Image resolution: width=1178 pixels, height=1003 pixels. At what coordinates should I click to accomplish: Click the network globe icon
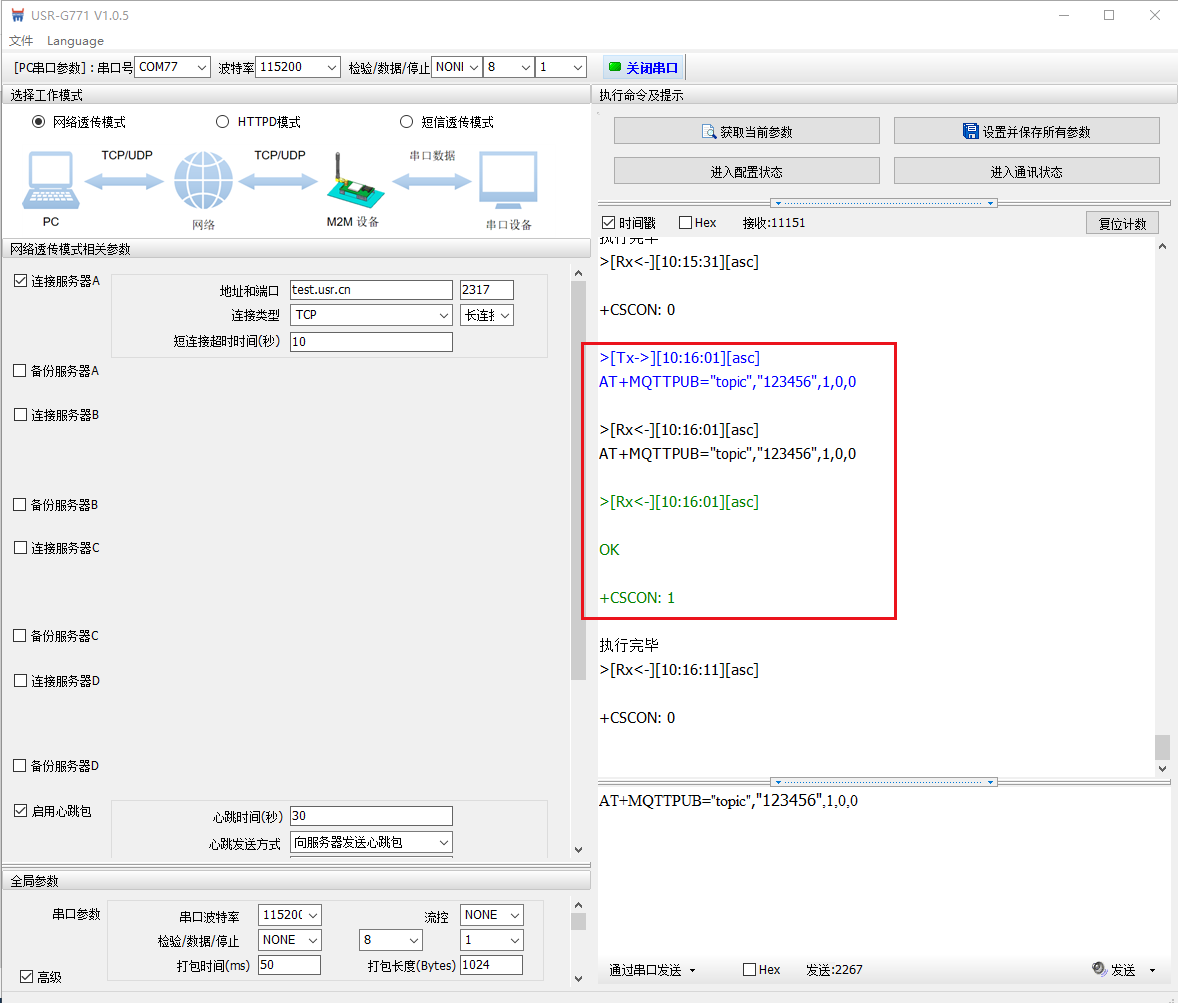coord(203,181)
